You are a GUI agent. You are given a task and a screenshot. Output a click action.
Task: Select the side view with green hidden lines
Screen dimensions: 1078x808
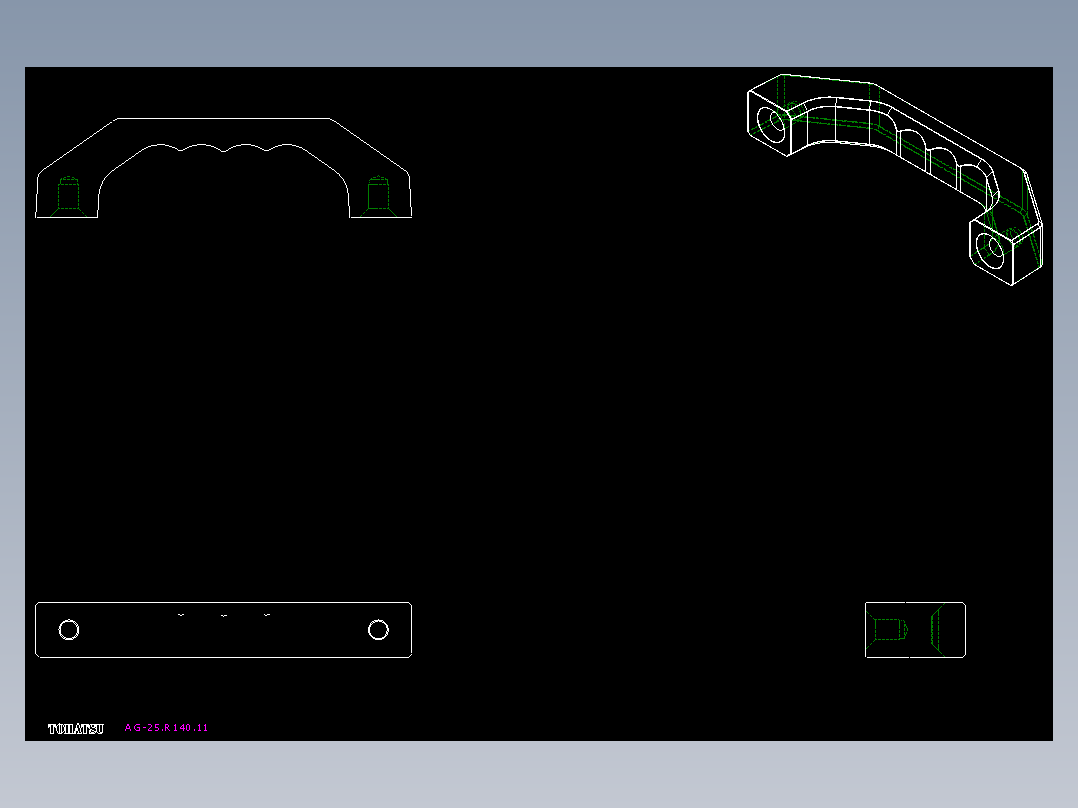coord(915,630)
